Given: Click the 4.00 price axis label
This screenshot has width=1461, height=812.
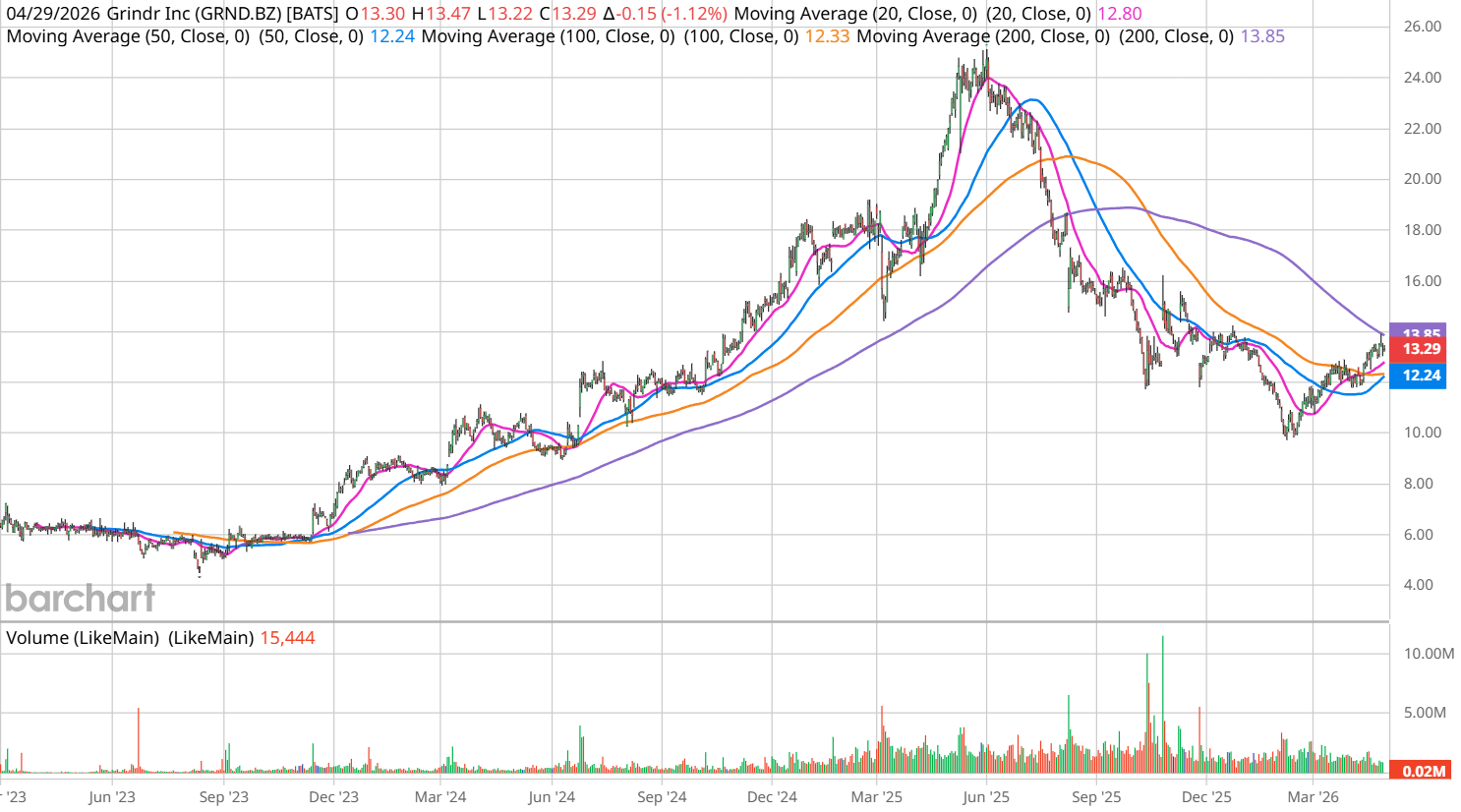Looking at the screenshot, I should point(1418,585).
